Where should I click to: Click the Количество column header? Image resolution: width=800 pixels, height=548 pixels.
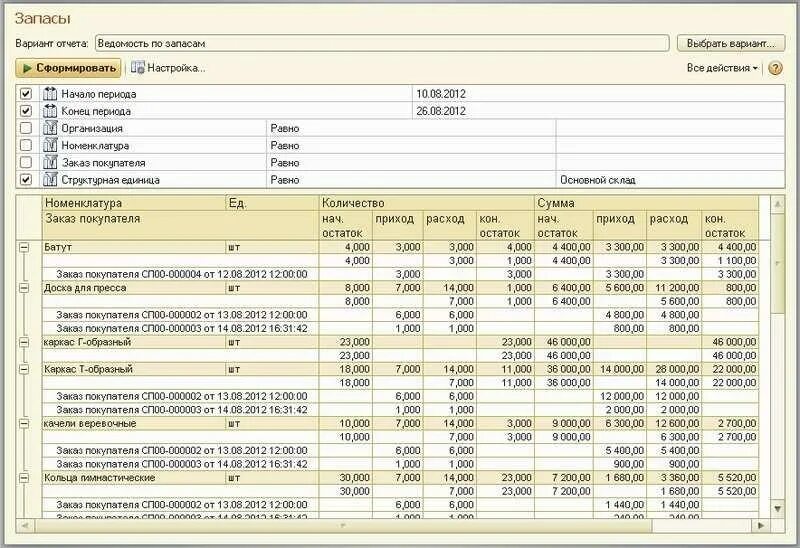coord(427,203)
